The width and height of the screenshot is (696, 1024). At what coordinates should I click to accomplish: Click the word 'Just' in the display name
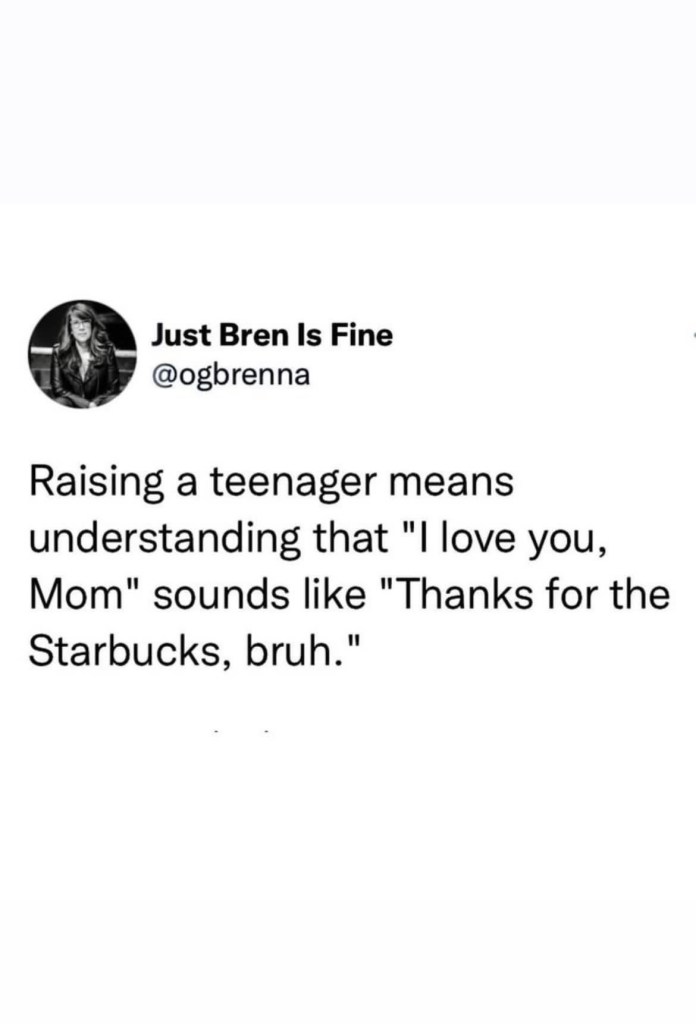pos(181,336)
